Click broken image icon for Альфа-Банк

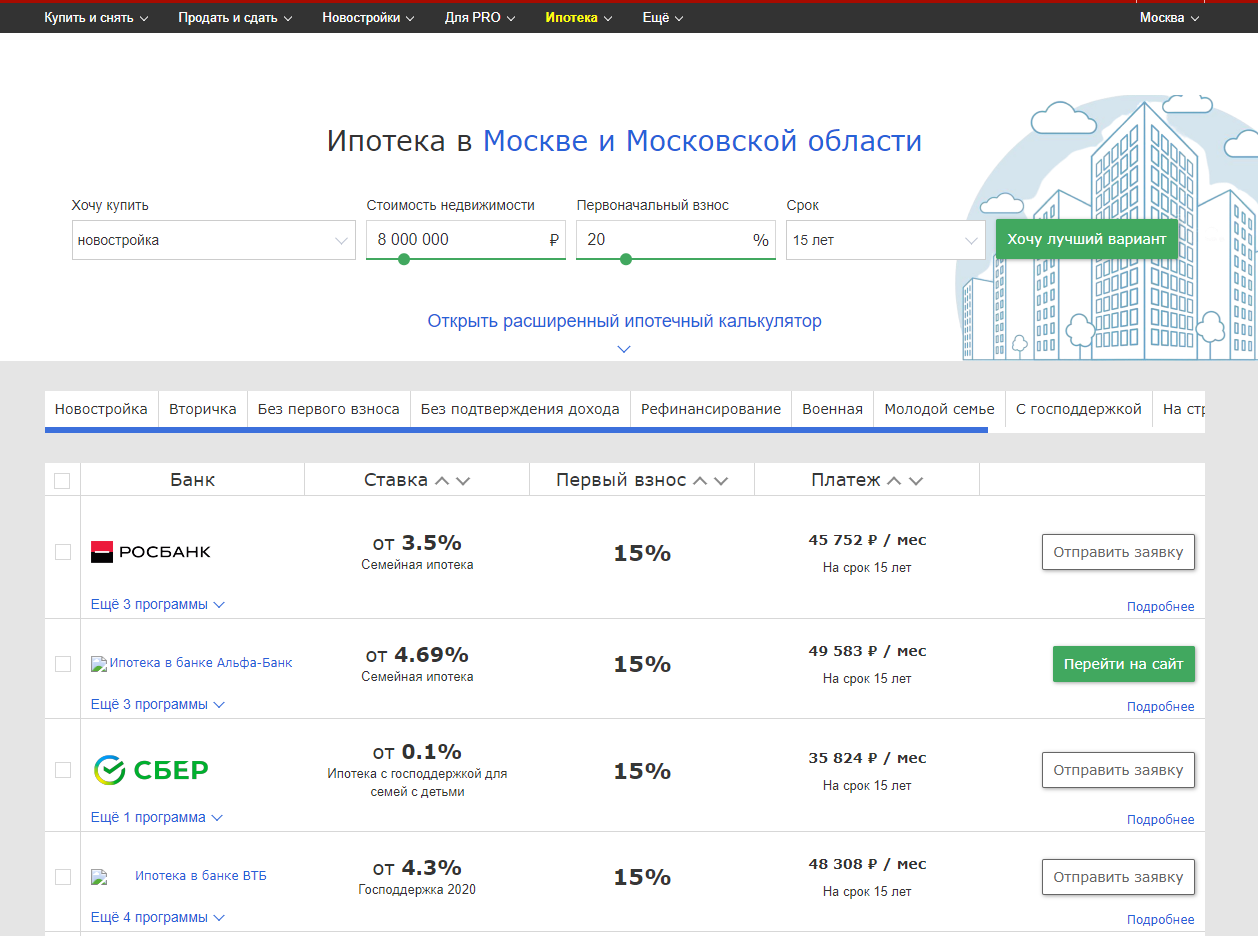[x=98, y=664]
